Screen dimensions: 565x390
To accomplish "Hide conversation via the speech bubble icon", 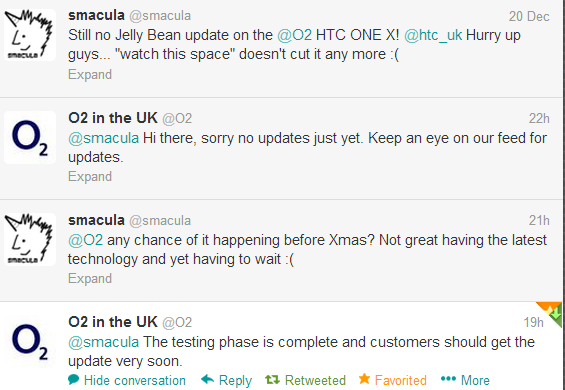I will pos(74,379).
